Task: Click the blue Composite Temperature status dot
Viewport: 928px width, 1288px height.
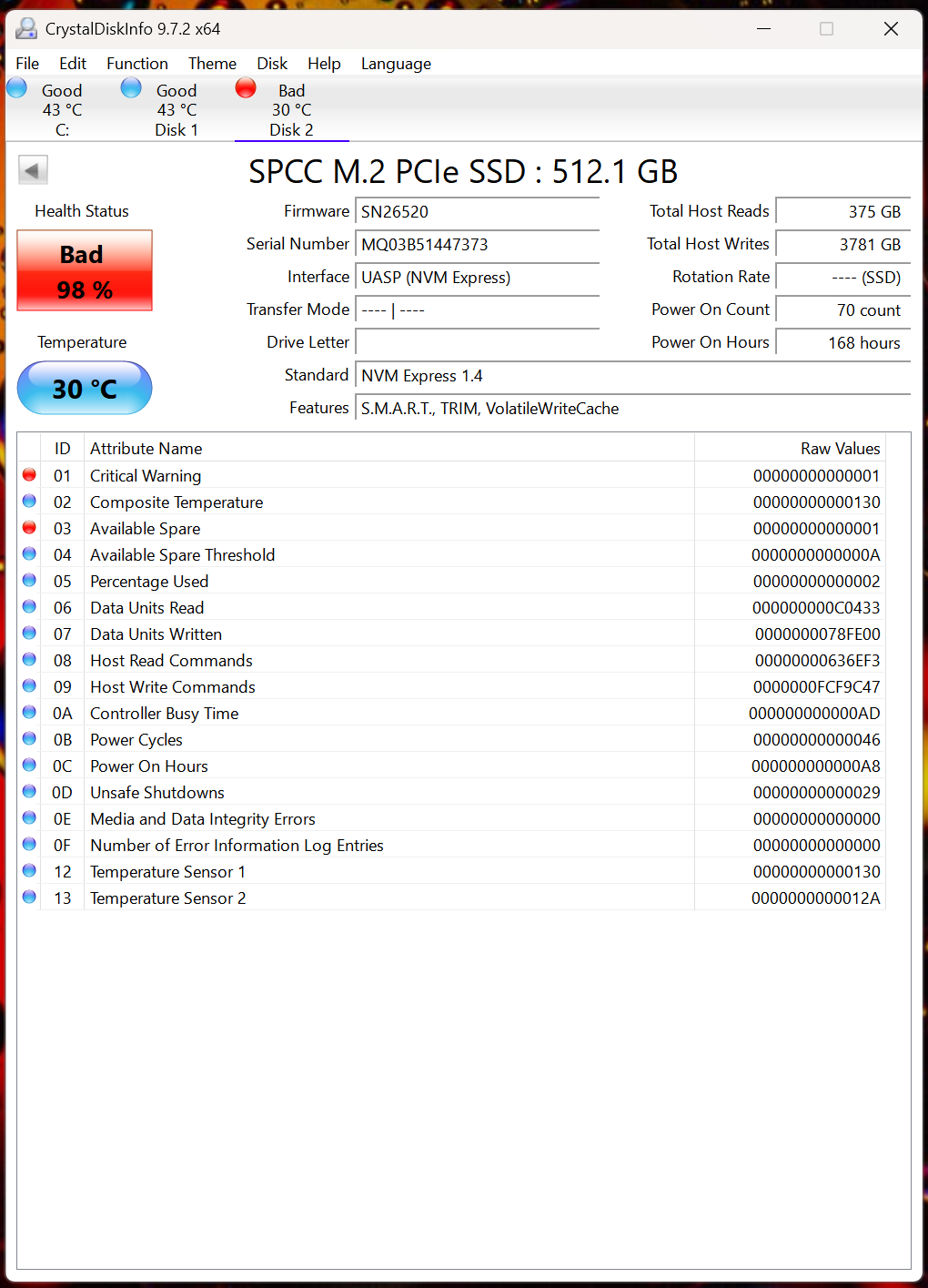Action: (x=29, y=502)
